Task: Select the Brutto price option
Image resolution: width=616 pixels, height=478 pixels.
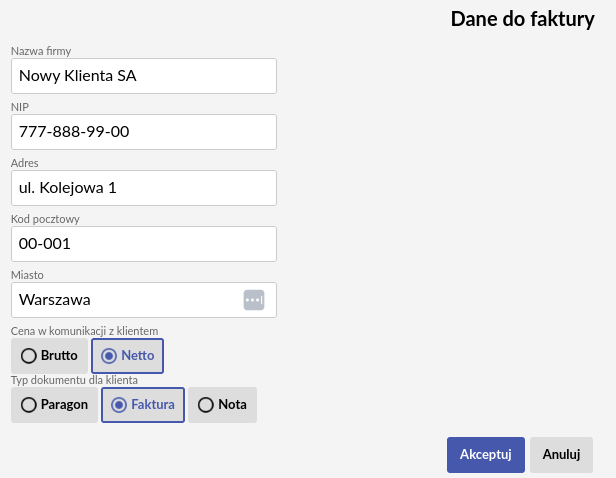Action: click(x=50, y=356)
